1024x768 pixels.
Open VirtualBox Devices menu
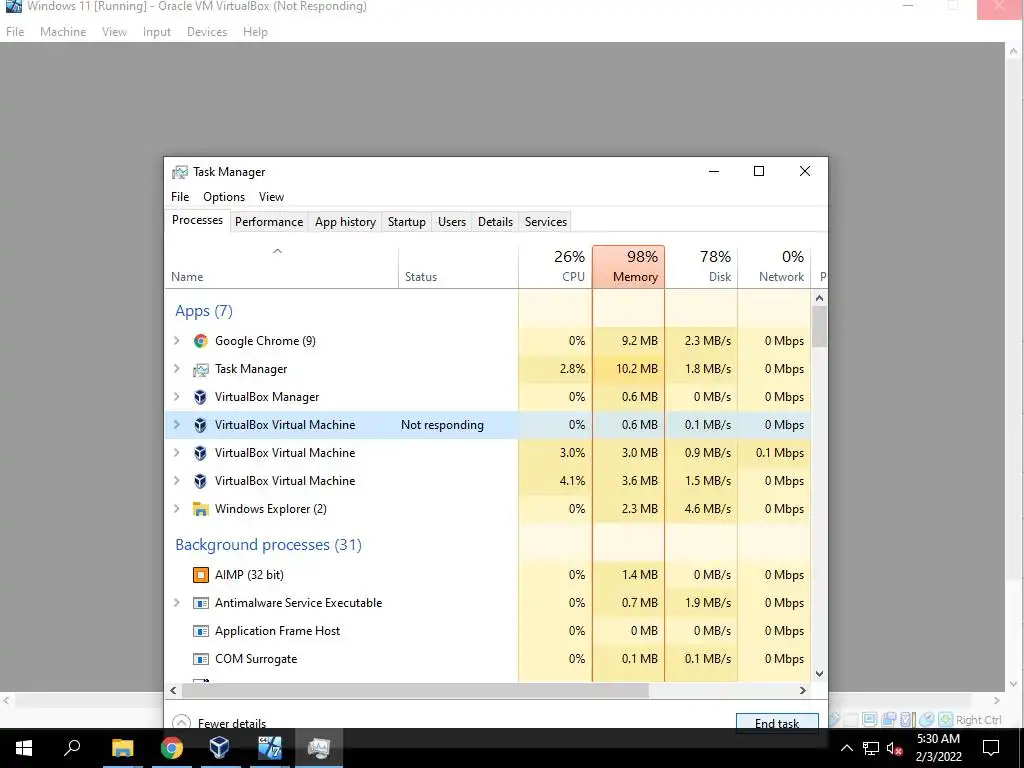click(x=207, y=32)
